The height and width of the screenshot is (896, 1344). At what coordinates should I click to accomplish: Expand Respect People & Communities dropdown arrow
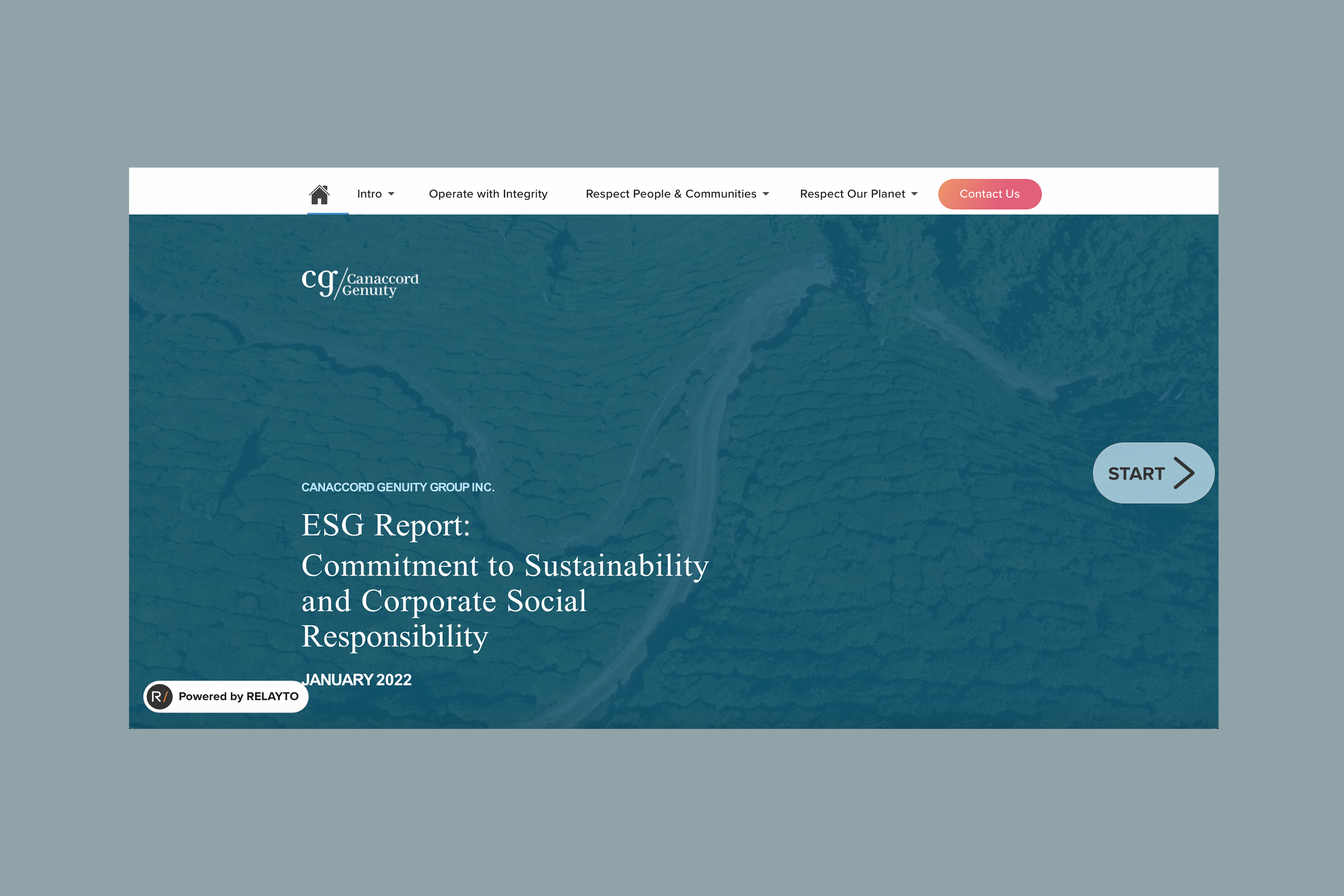pos(766,194)
